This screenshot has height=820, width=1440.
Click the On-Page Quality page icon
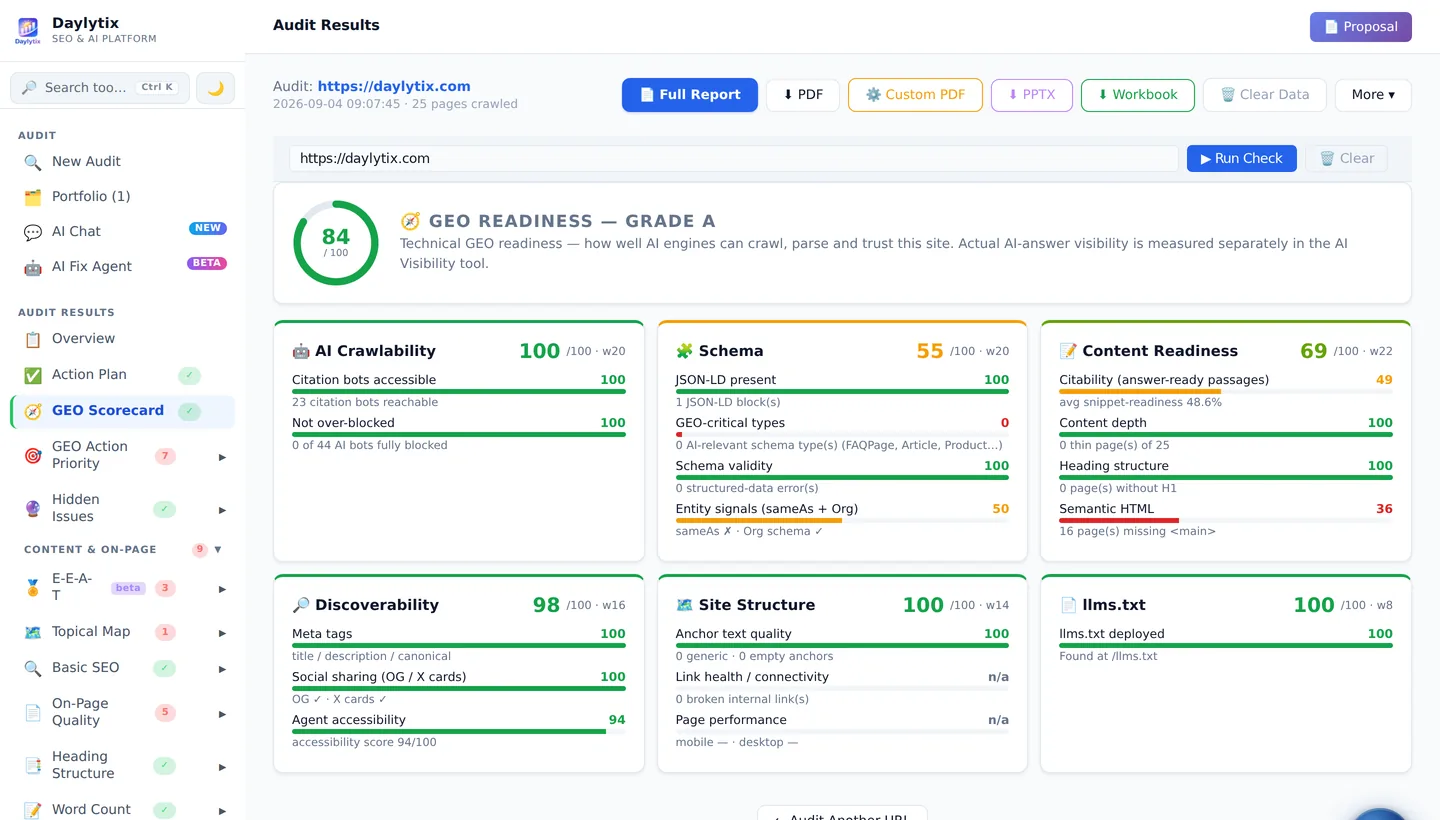[33, 712]
